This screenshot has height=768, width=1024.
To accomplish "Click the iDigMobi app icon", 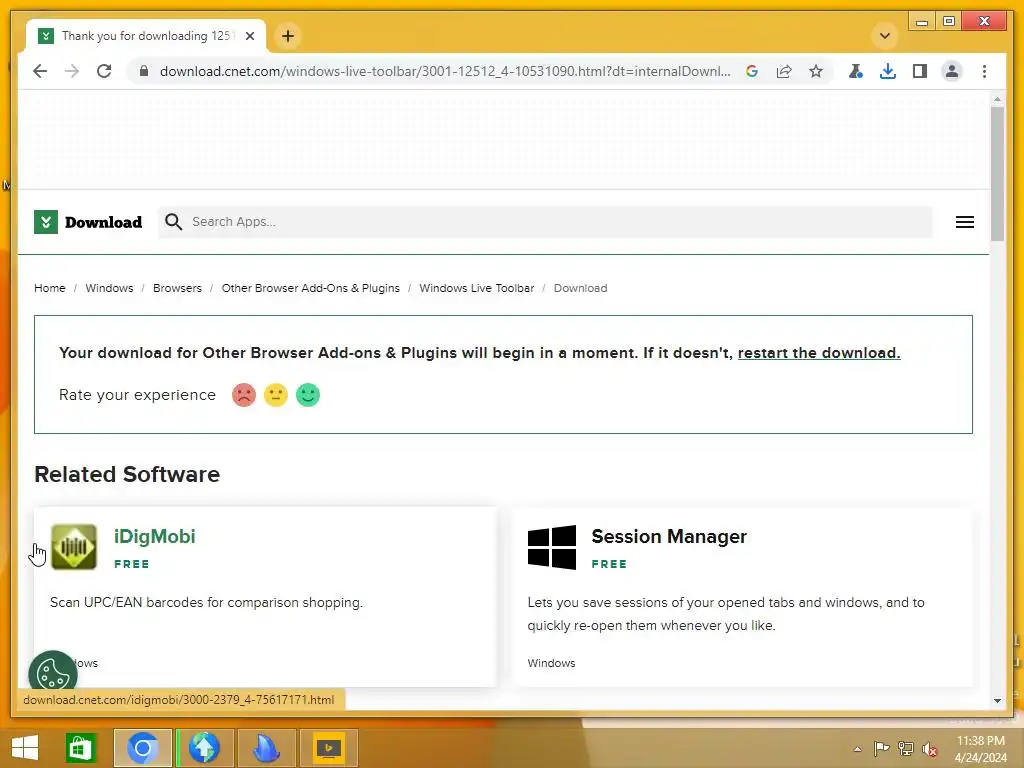I will pyautogui.click(x=74, y=547).
